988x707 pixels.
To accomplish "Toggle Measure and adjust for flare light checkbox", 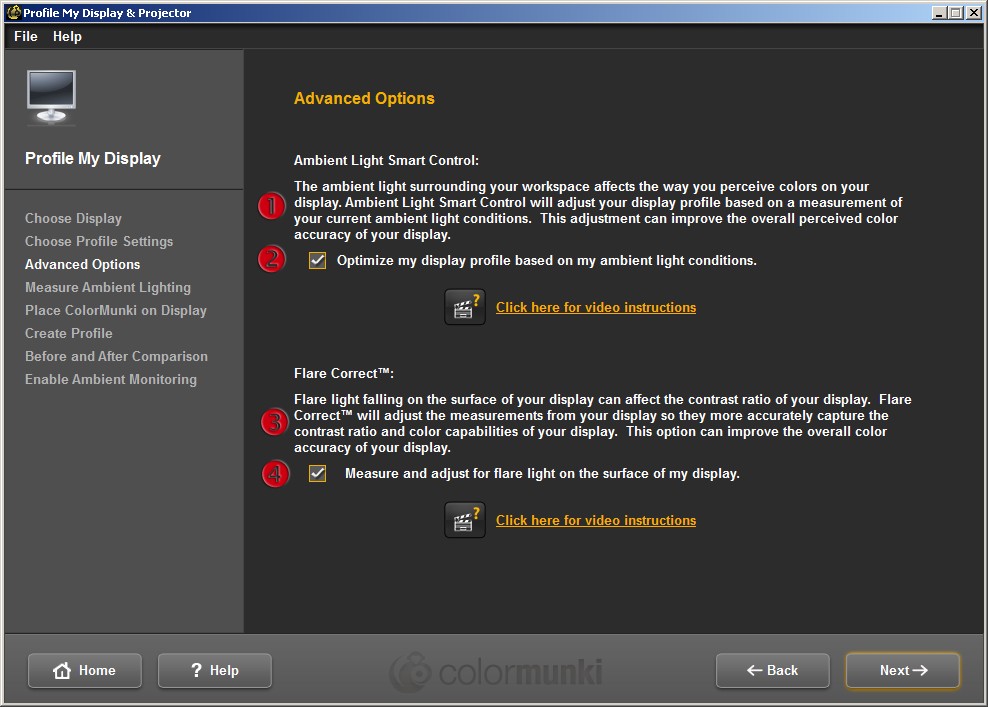I will [318, 473].
